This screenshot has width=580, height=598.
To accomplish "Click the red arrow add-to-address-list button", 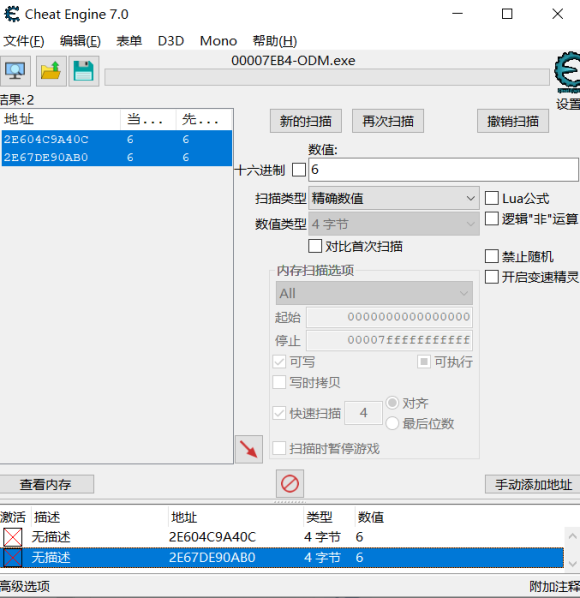I will click(x=249, y=449).
